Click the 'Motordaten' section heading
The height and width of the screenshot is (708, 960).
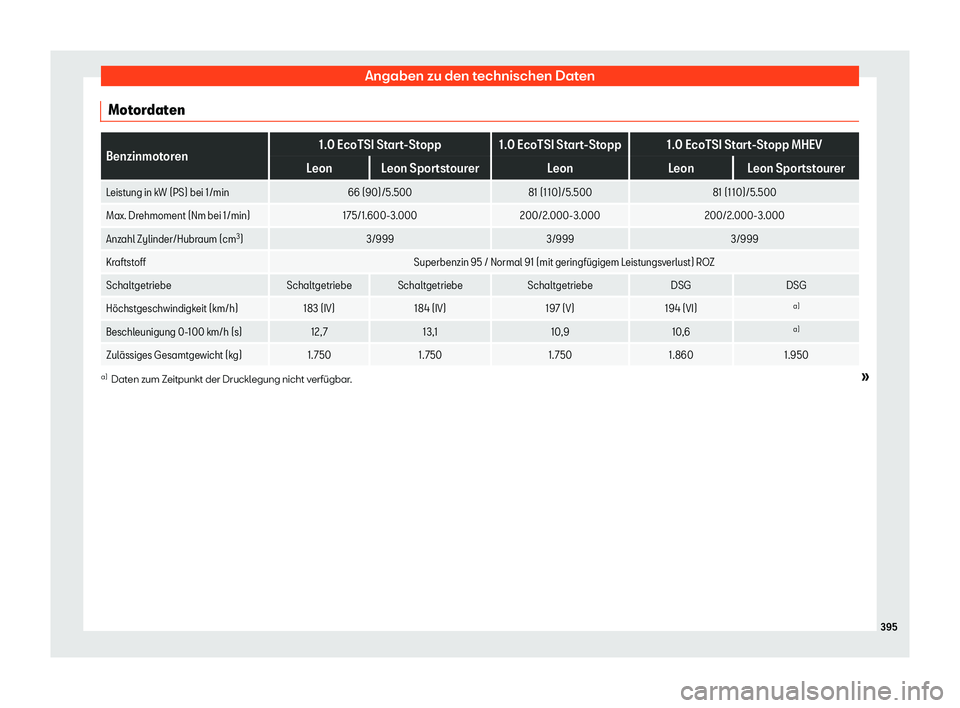coord(146,110)
